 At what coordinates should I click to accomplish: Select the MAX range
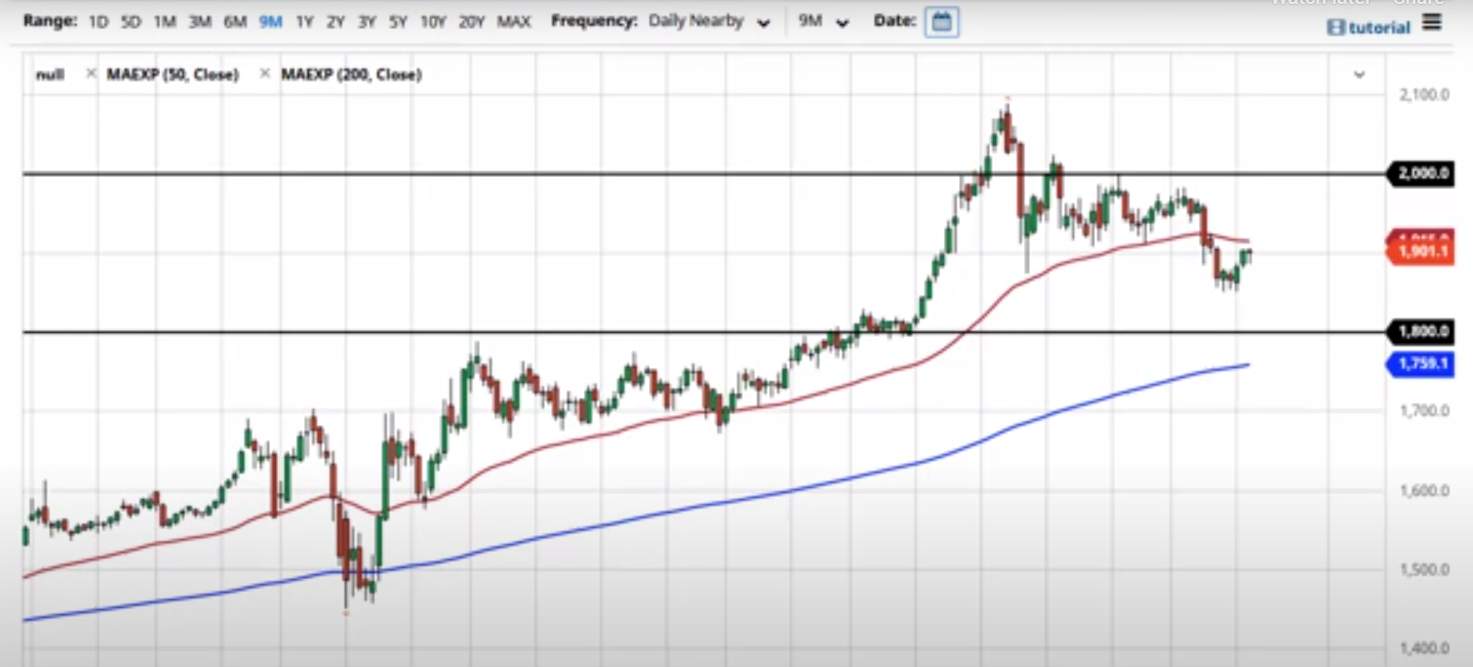[514, 21]
